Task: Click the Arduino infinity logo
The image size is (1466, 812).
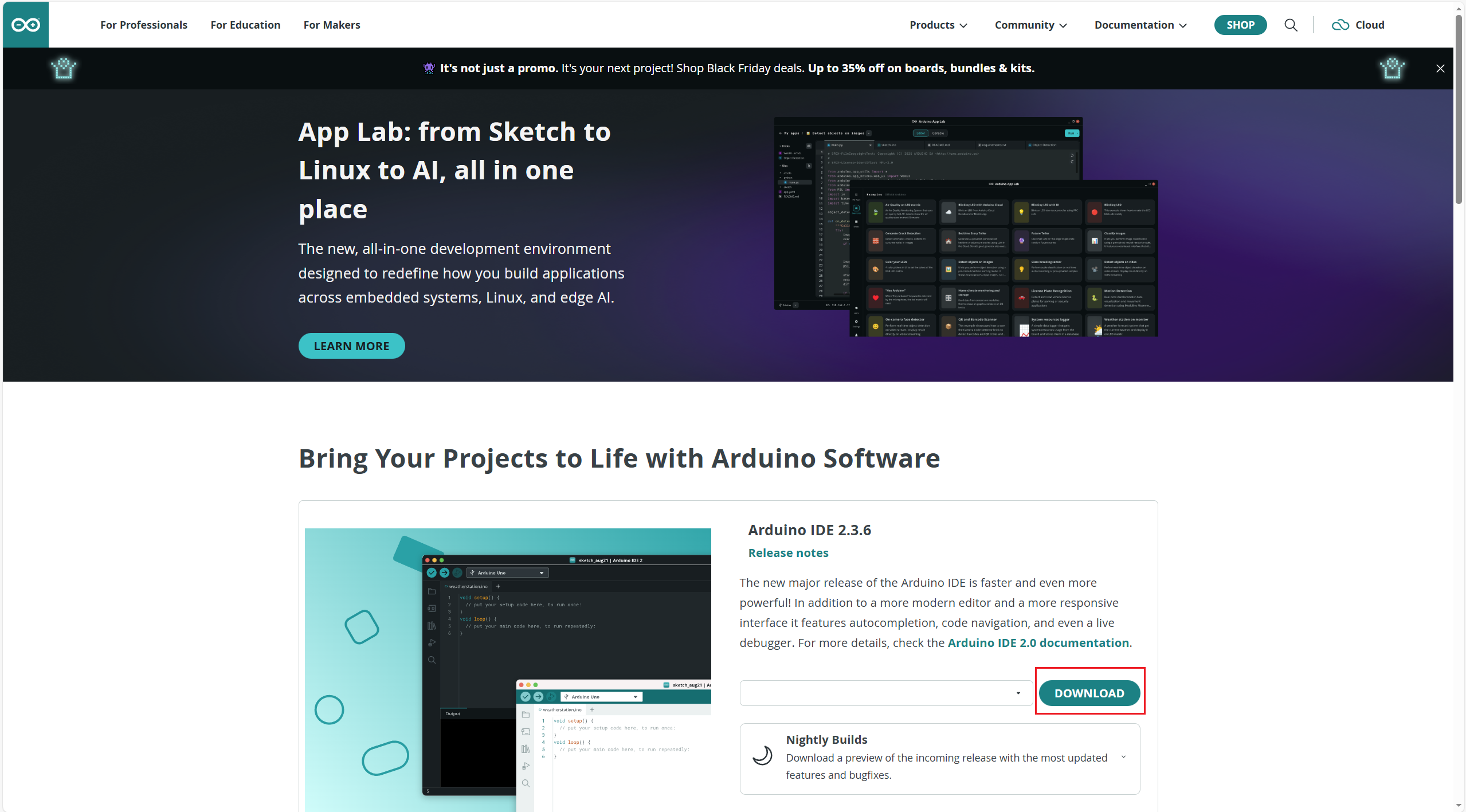Action: pos(26,25)
